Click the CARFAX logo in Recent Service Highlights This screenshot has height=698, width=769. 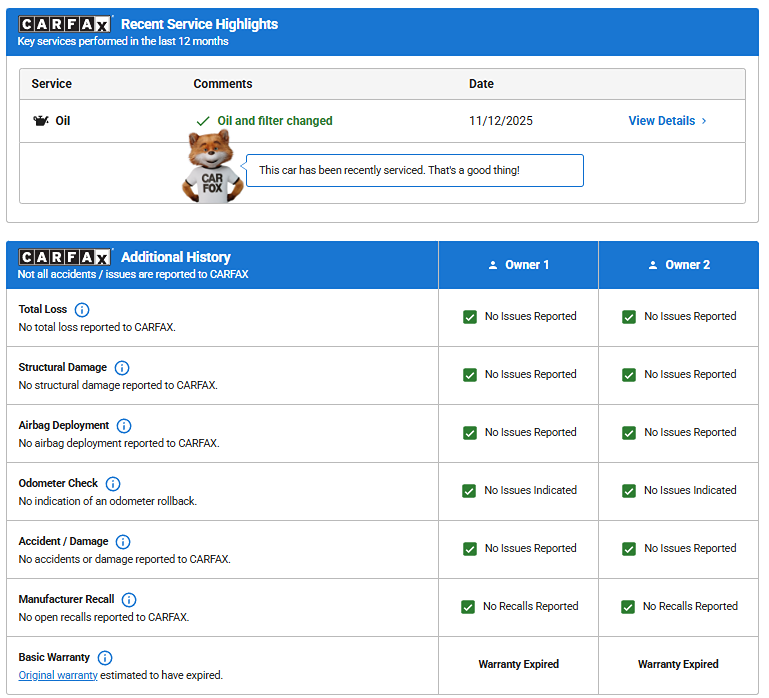[x=65, y=24]
